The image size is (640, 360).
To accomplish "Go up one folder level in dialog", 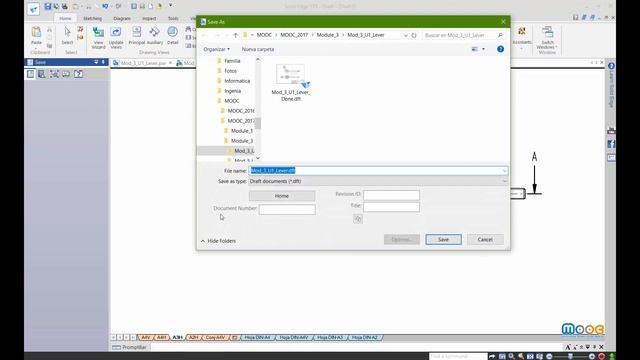I will click(236, 35).
